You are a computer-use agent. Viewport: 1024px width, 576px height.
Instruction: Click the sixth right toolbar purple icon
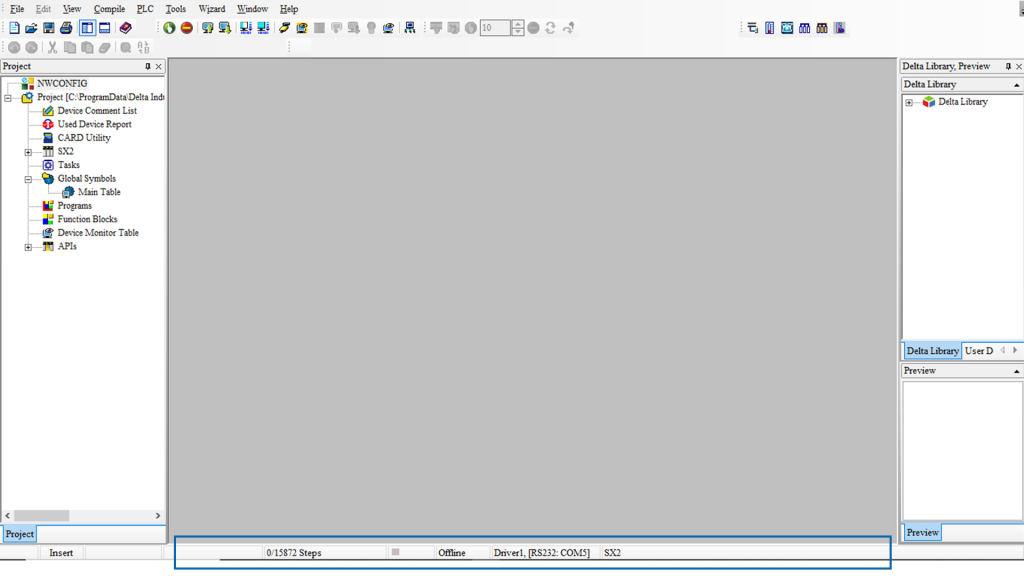coord(839,28)
